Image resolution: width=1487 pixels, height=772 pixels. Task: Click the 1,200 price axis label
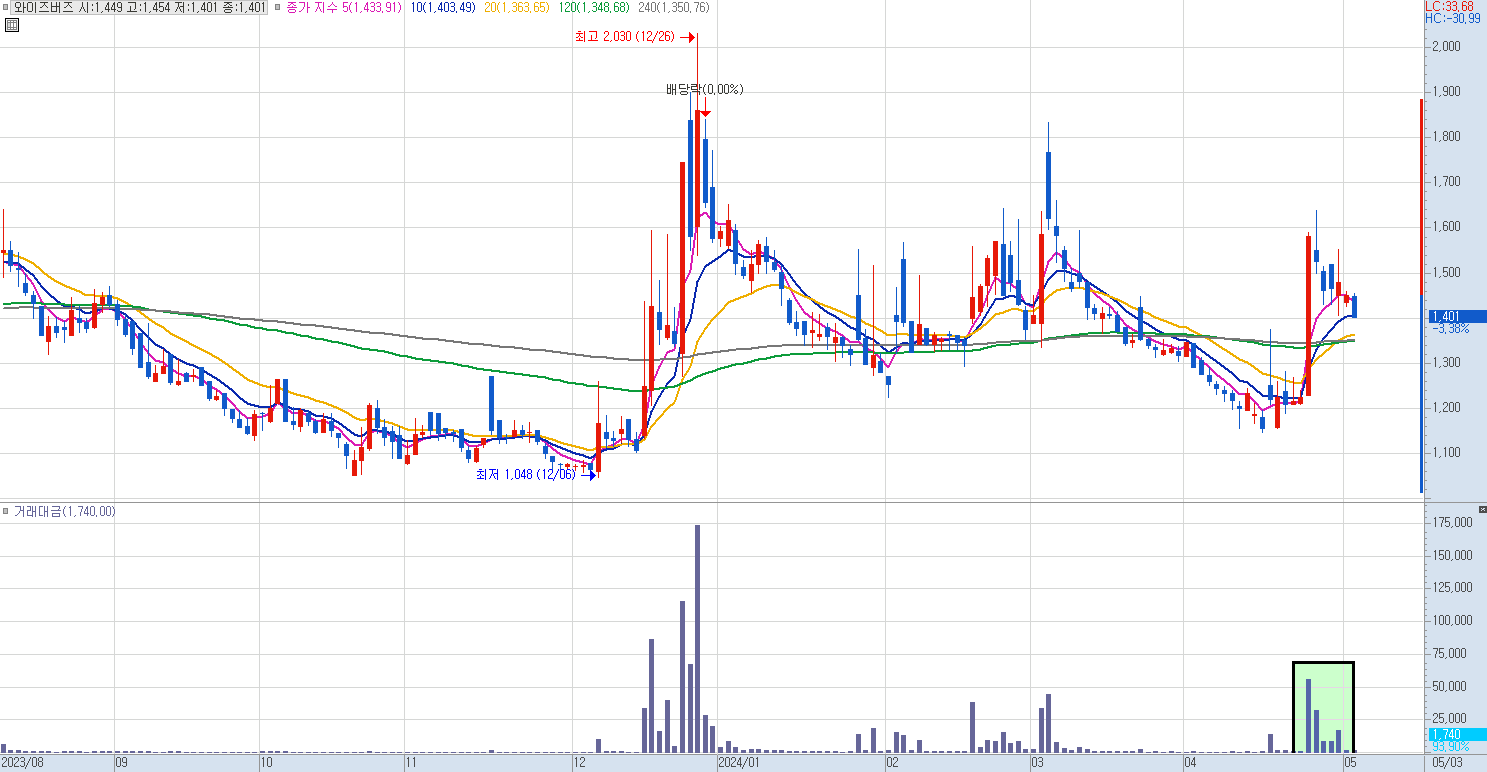click(x=1446, y=407)
